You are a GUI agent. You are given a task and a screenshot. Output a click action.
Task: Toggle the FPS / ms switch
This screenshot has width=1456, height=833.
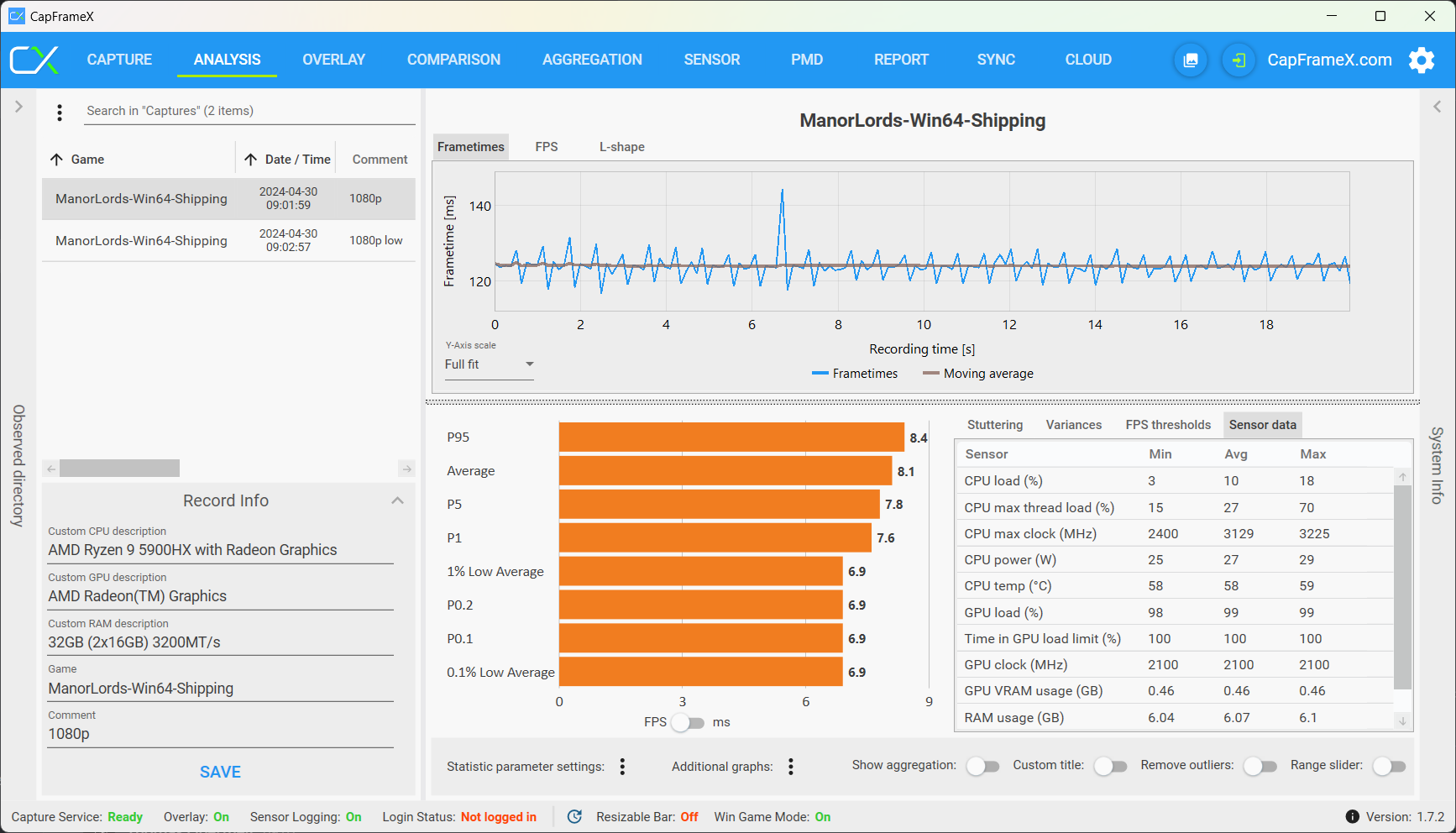(689, 722)
